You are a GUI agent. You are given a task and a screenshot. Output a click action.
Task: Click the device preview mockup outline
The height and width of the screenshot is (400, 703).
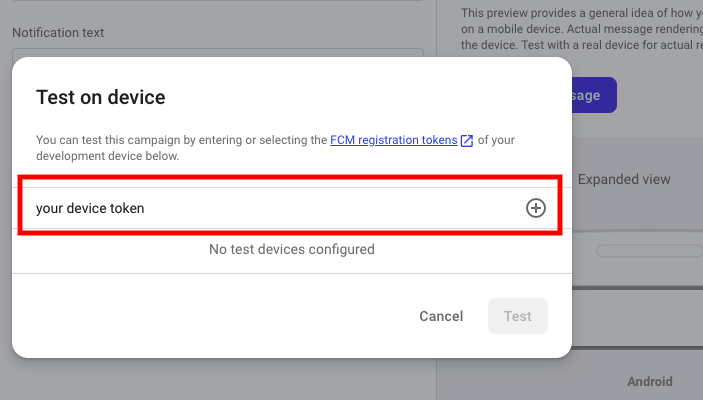tap(648, 251)
